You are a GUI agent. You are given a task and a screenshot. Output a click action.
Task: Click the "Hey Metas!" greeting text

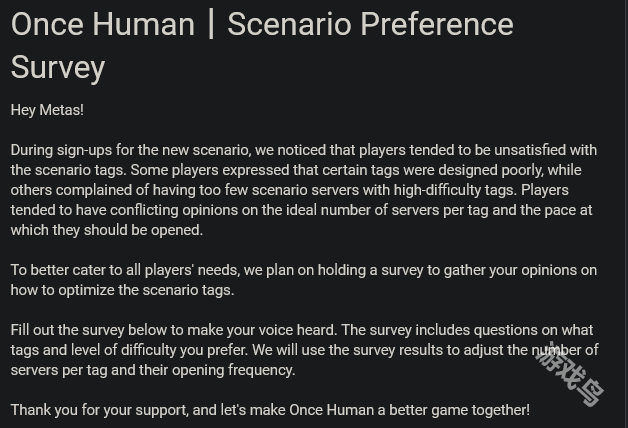click(x=47, y=110)
